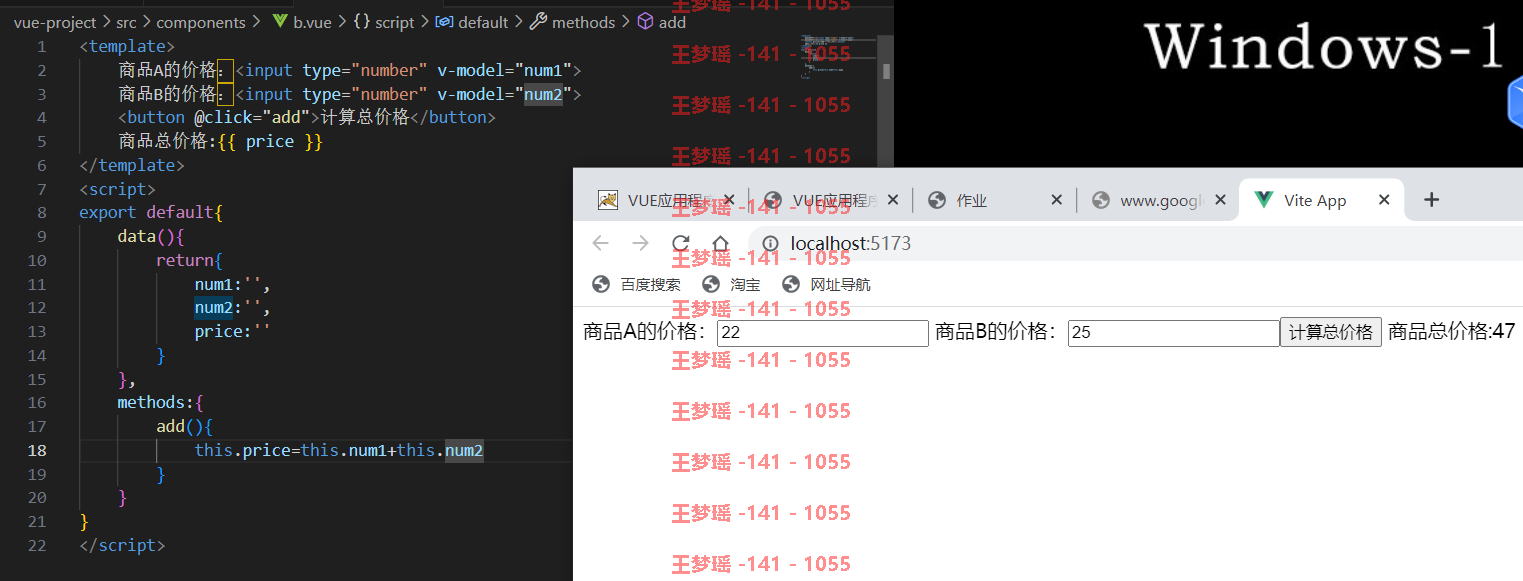Click the 商品总价格:47 result text
The width and height of the screenshot is (1523, 581).
tap(1452, 332)
